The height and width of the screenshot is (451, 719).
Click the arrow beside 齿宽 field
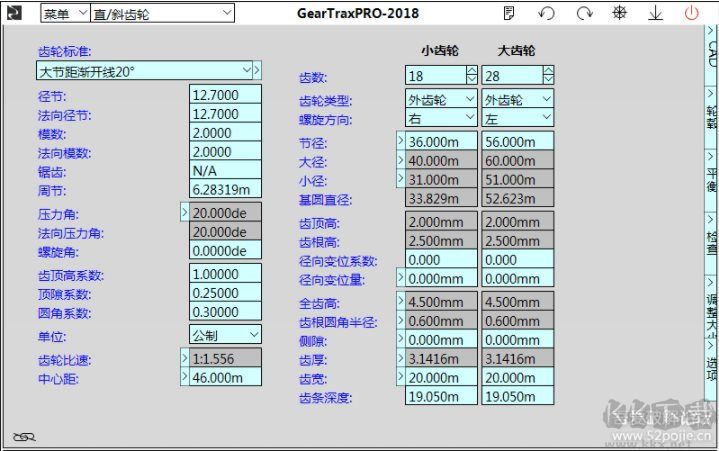(x=400, y=376)
